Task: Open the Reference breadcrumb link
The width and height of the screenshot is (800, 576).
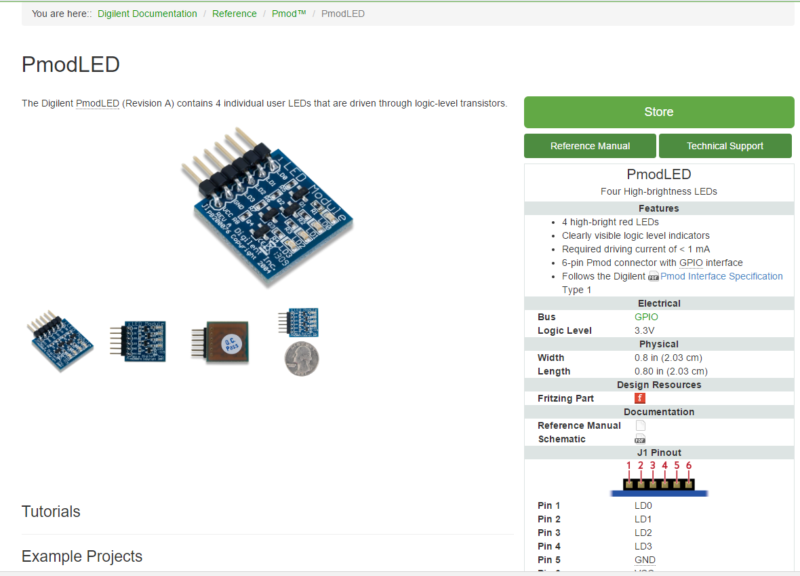Action: tap(233, 14)
